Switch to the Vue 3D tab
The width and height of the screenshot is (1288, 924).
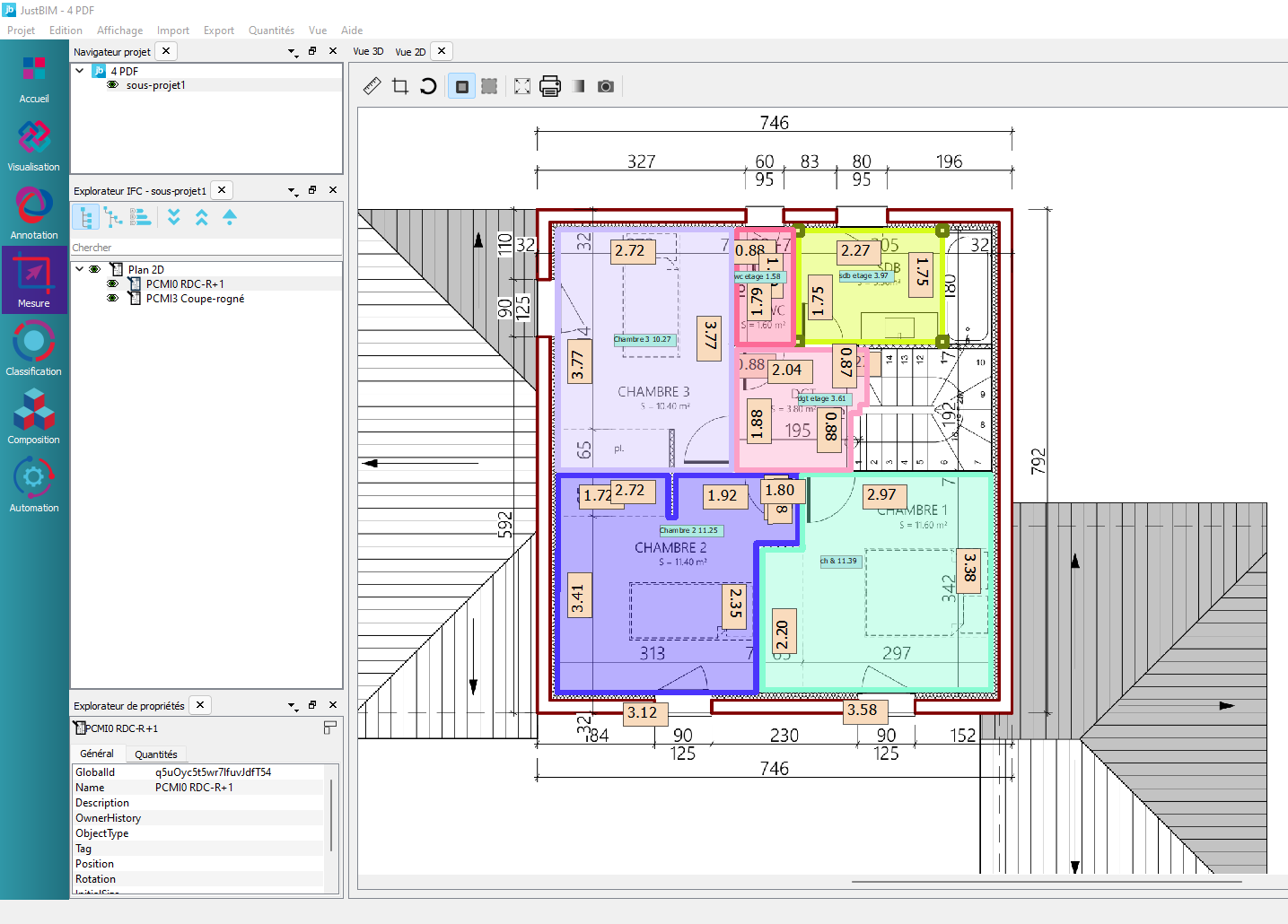(368, 52)
